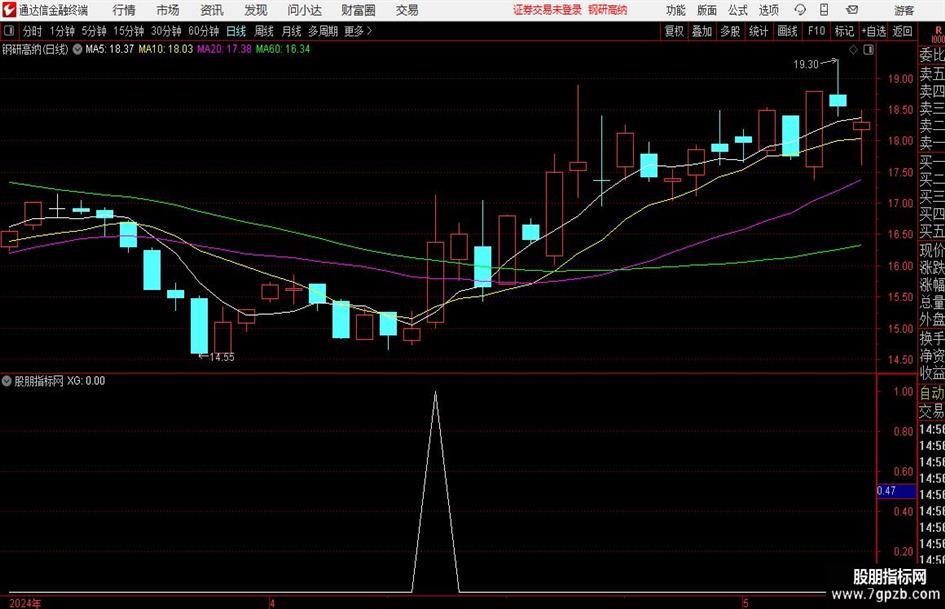This screenshot has width=945, height=609.
Task: Click the red 证券交易未登录 login link
Action: tap(547, 10)
